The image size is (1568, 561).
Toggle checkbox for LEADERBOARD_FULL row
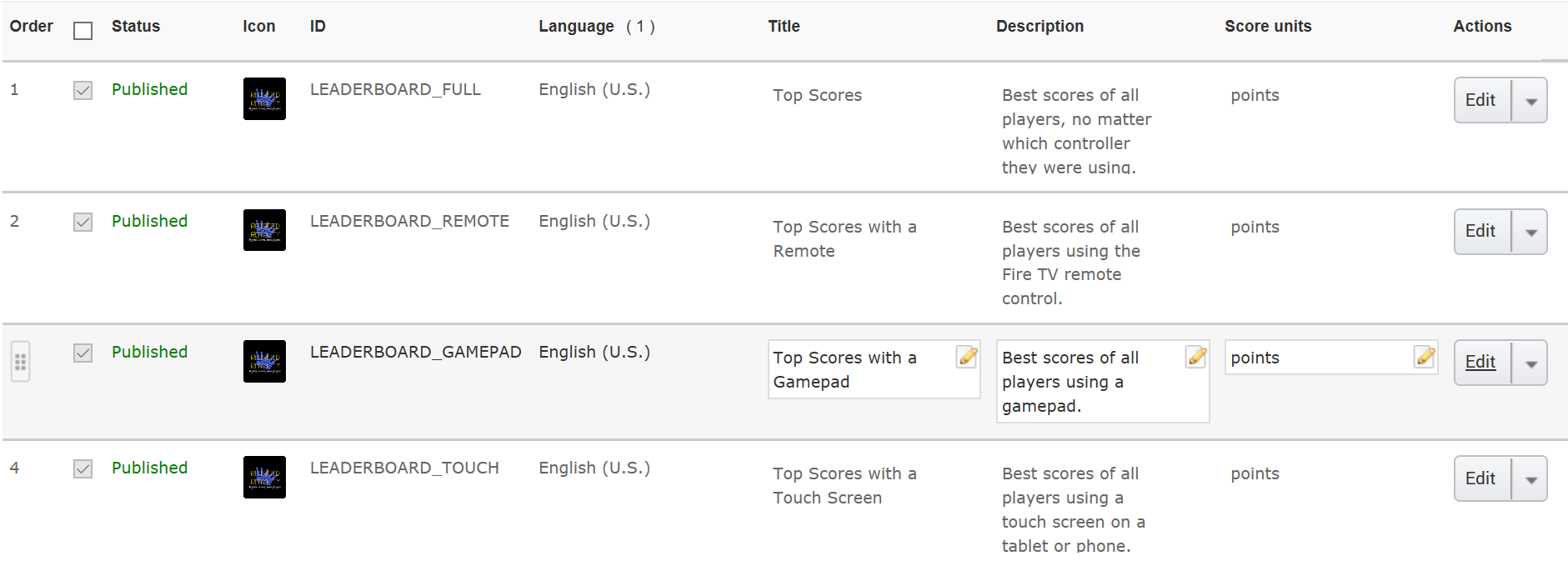click(83, 90)
